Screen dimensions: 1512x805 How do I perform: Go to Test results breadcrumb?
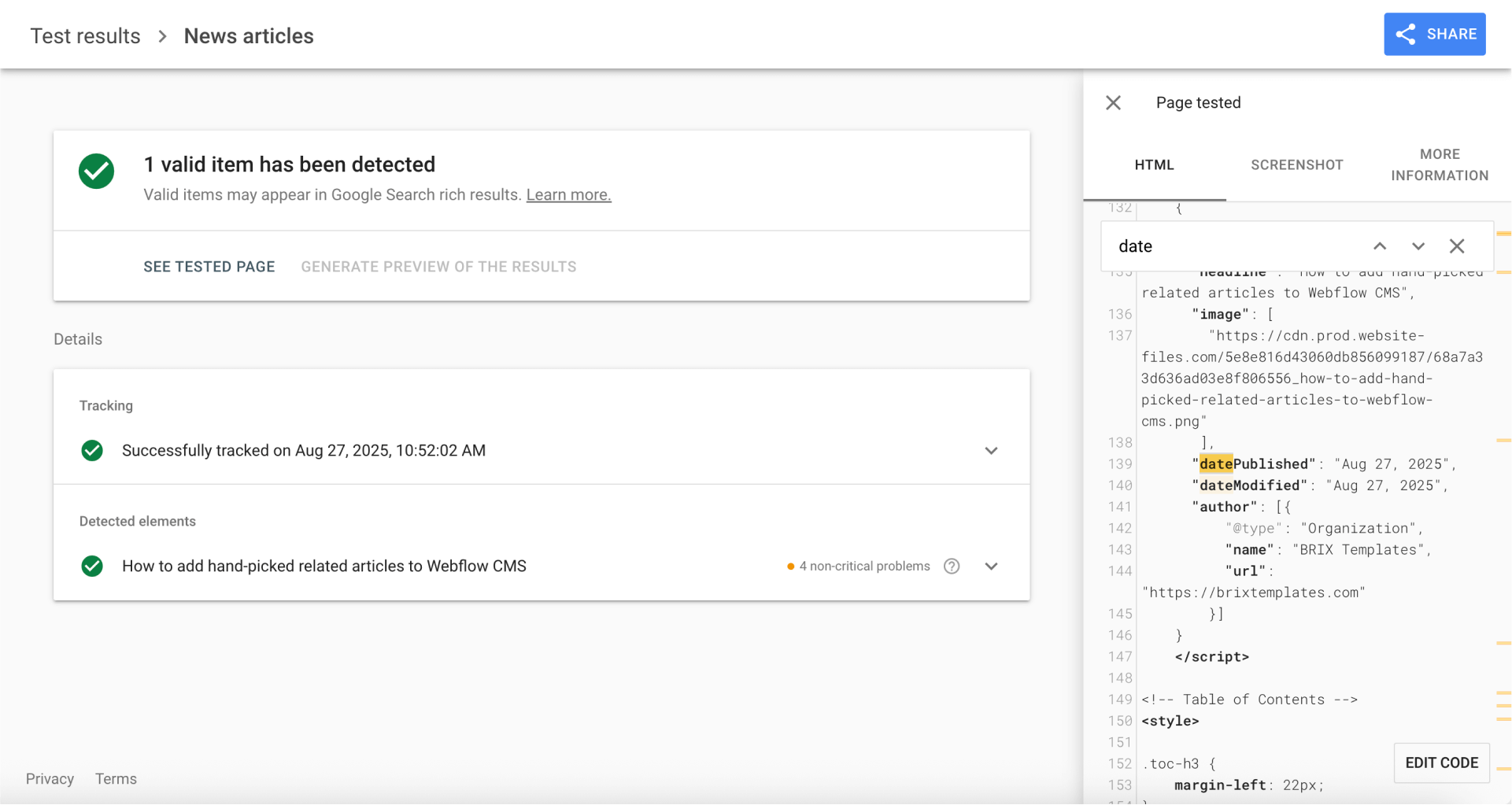pos(85,36)
